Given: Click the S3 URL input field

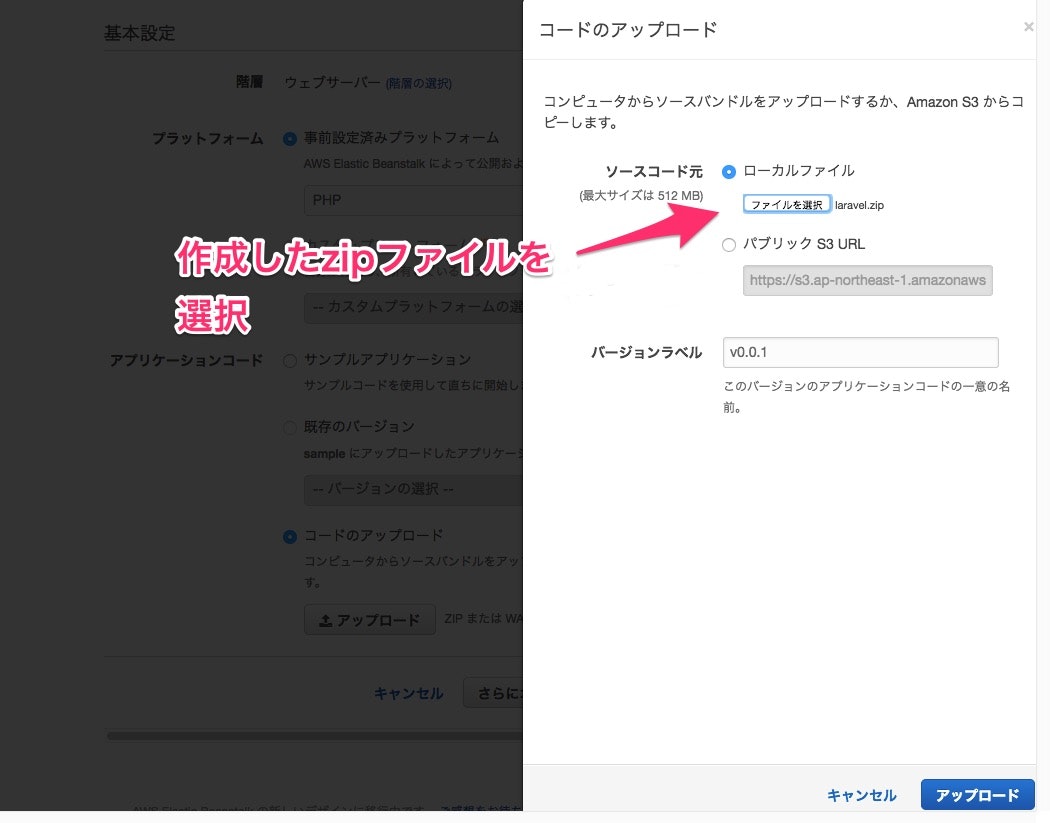Looking at the screenshot, I should click(x=867, y=281).
